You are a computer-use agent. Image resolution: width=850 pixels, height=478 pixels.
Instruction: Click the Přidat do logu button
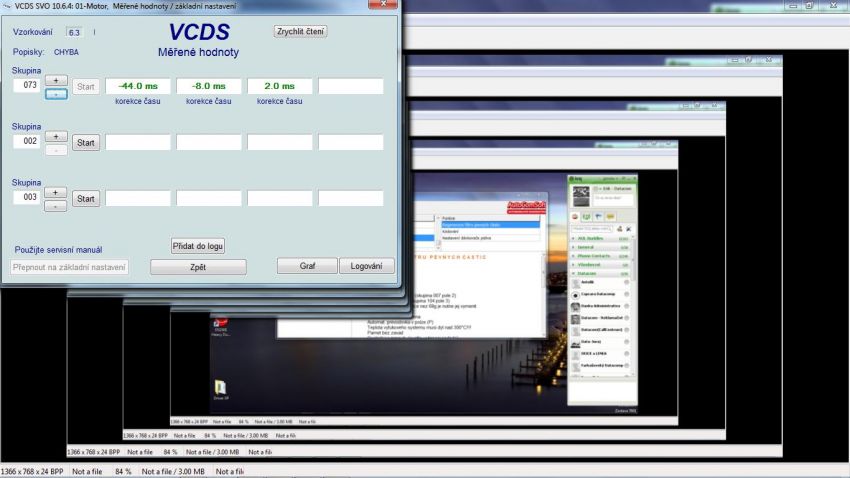point(198,246)
